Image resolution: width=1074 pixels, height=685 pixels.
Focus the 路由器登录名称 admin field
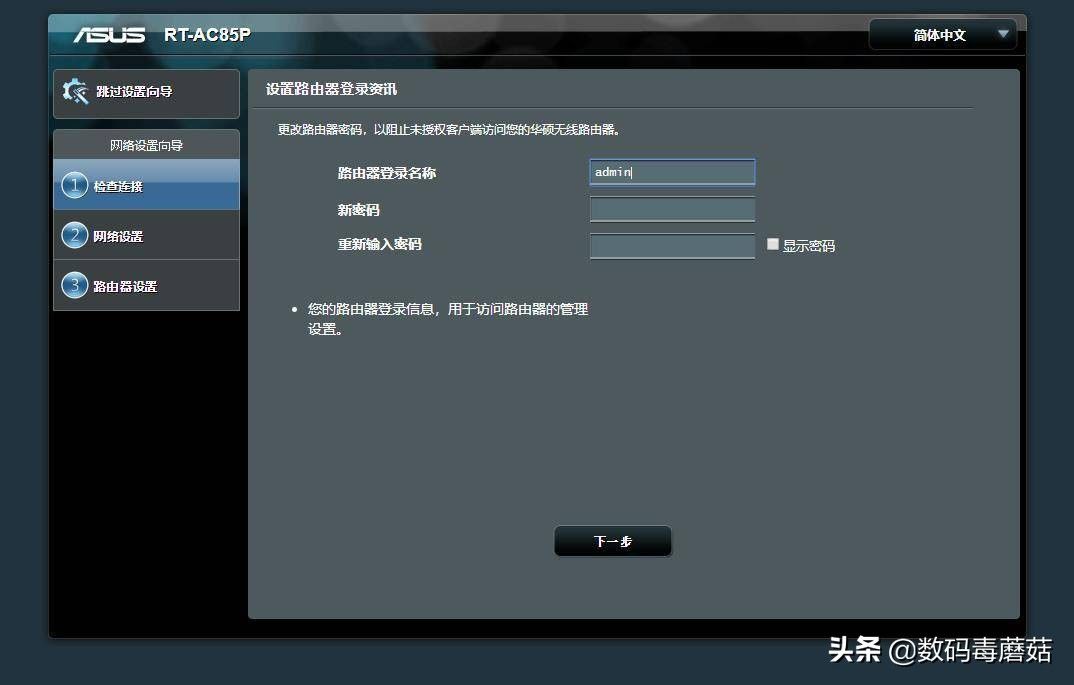point(672,172)
